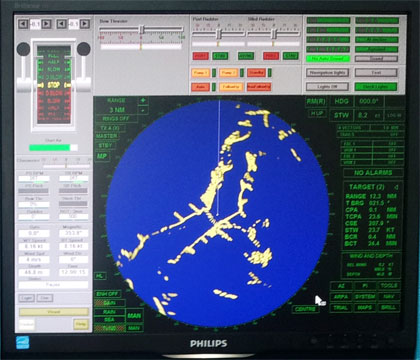Increase radar range with plus button
Screen dimensions: 420x360
click(143, 100)
